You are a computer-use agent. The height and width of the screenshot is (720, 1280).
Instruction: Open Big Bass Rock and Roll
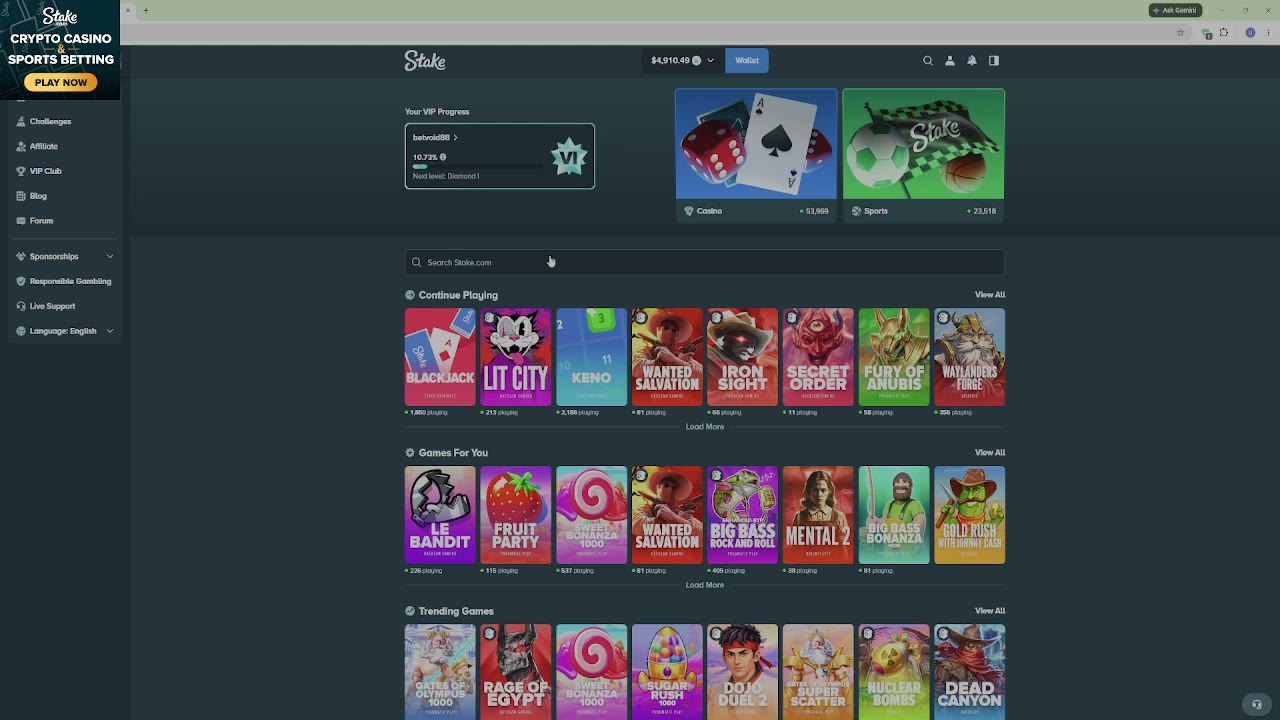pyautogui.click(x=743, y=515)
